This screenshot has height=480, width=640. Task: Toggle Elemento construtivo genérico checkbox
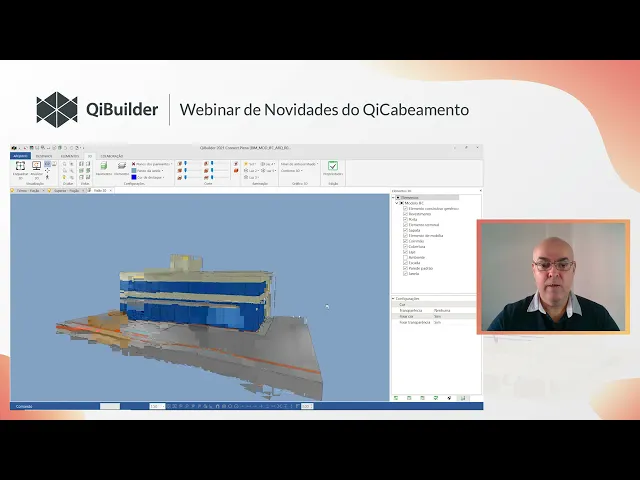405,209
